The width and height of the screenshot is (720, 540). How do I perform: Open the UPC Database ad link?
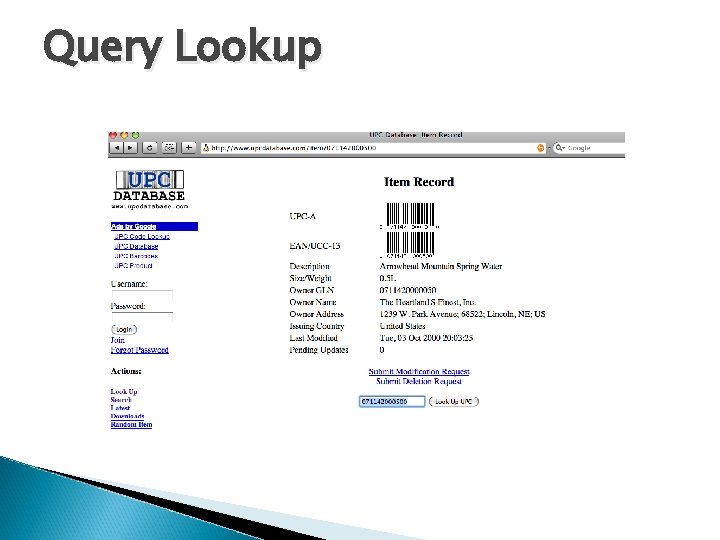[x=136, y=246]
